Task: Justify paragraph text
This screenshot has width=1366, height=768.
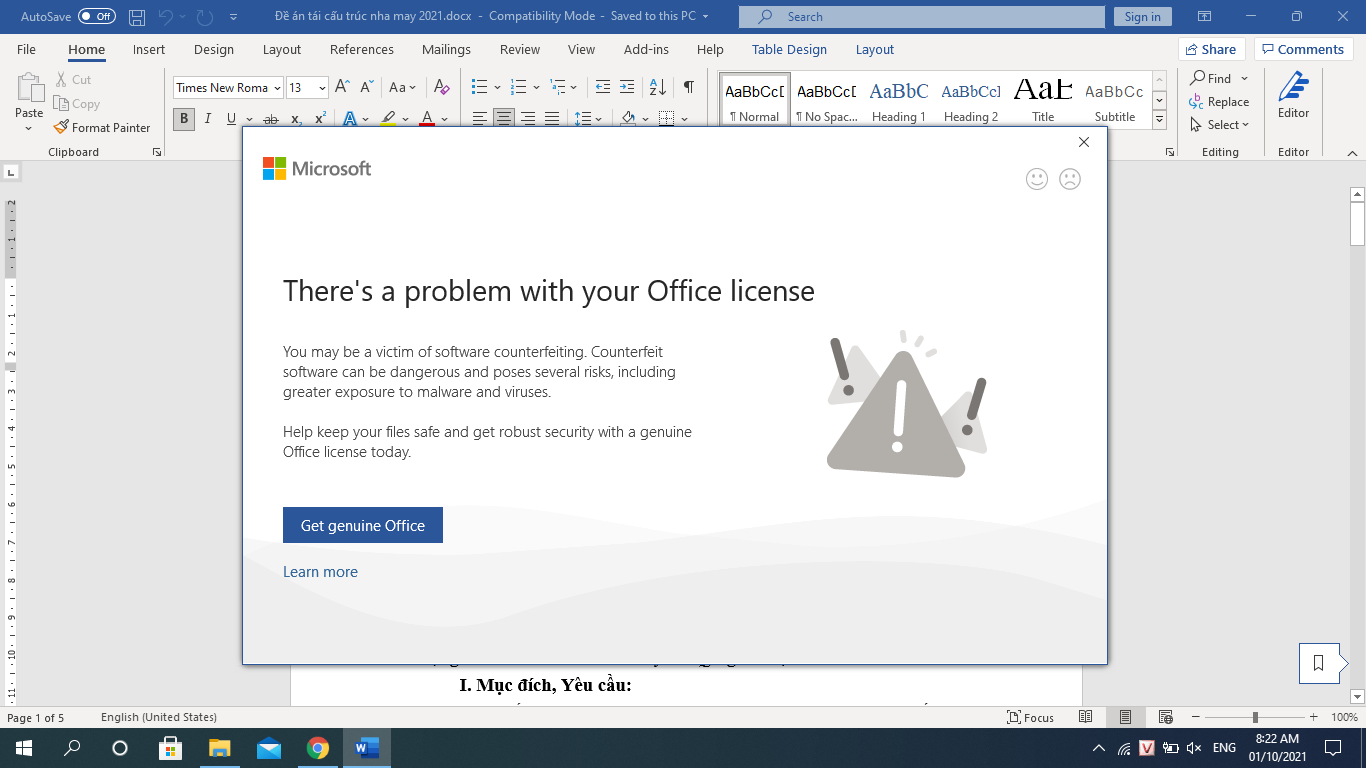Action: (x=552, y=119)
